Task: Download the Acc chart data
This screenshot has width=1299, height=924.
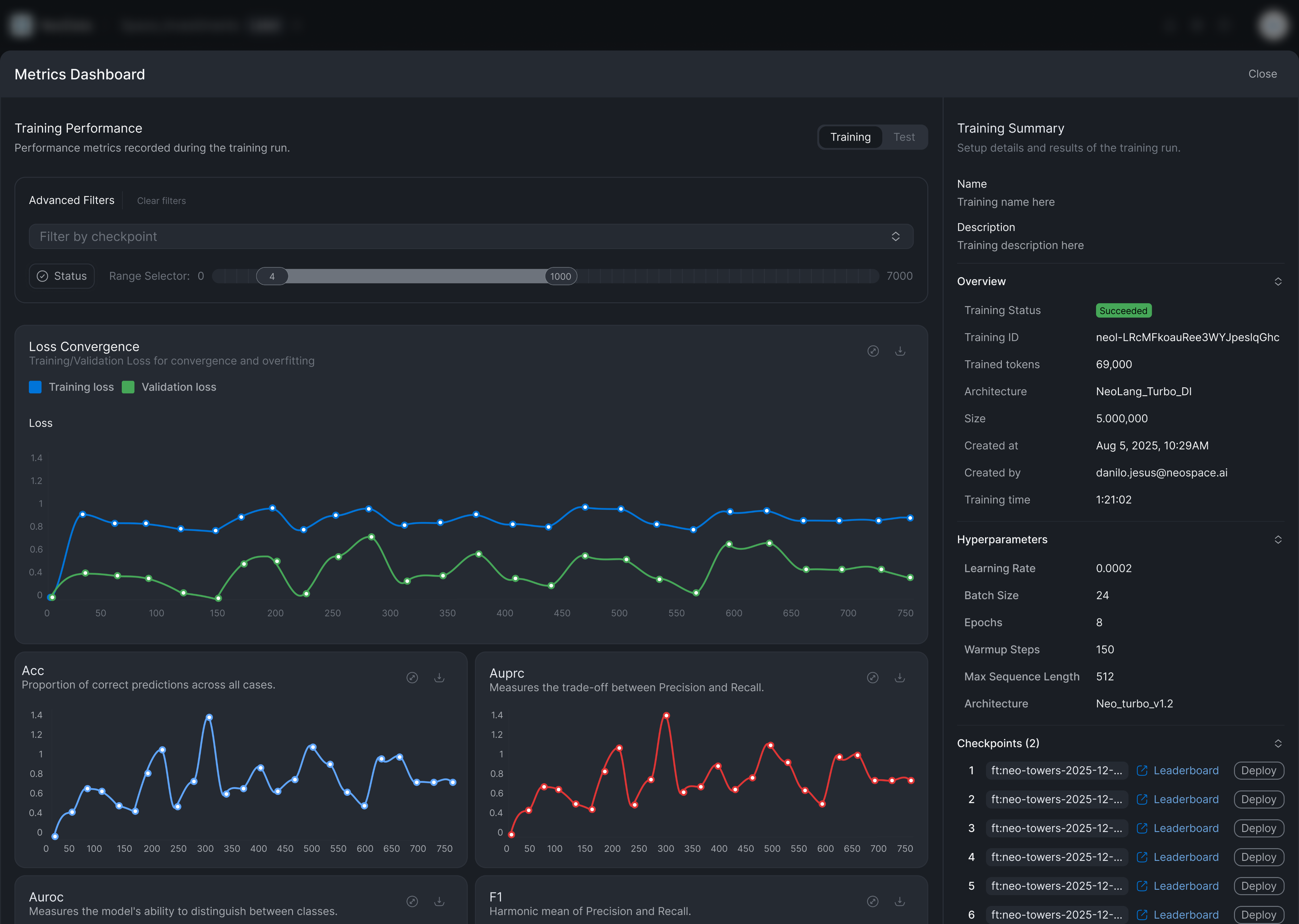Action: pyautogui.click(x=439, y=678)
